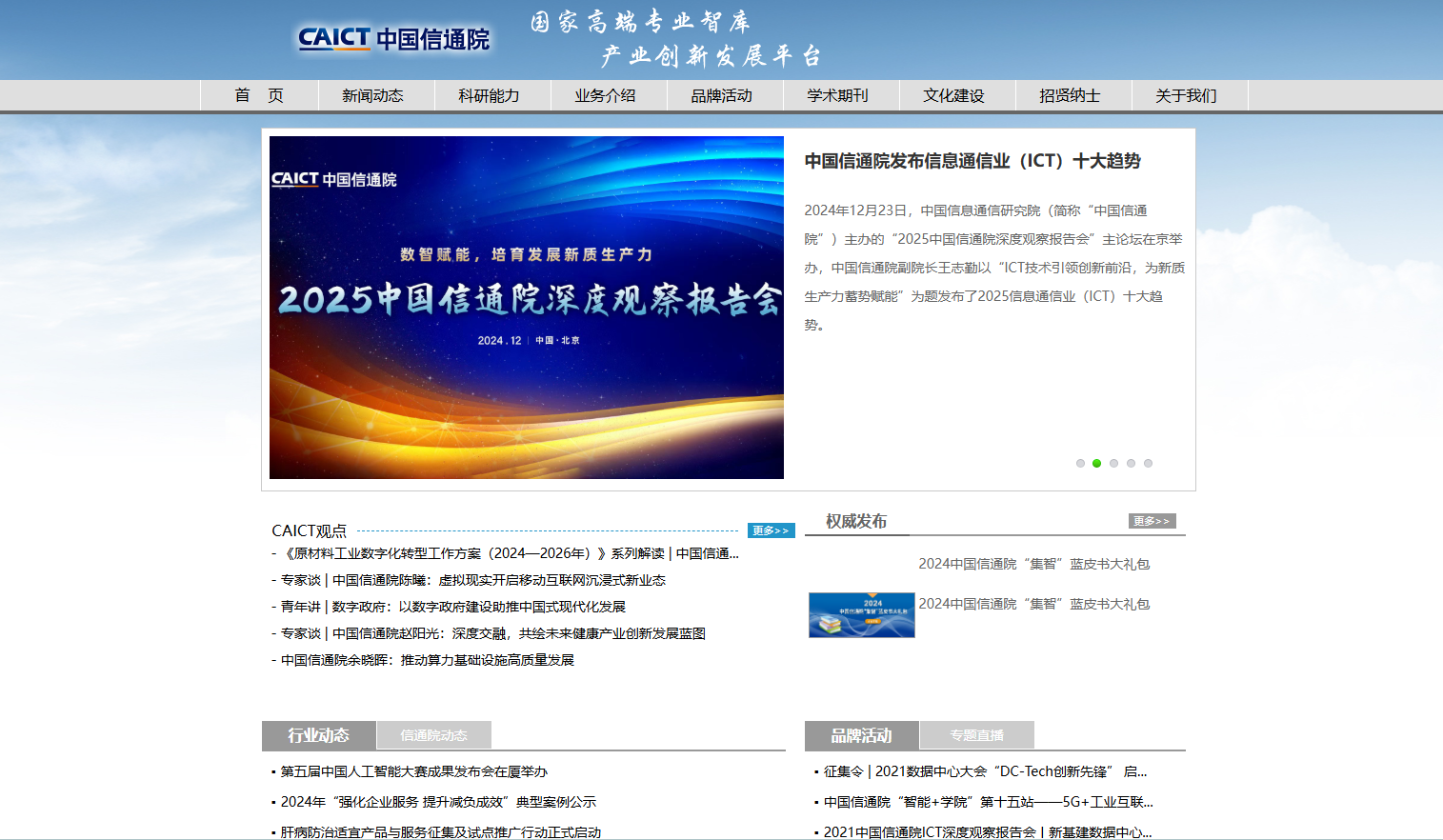Select the 行业动态 tab
1443x840 pixels.
[318, 734]
